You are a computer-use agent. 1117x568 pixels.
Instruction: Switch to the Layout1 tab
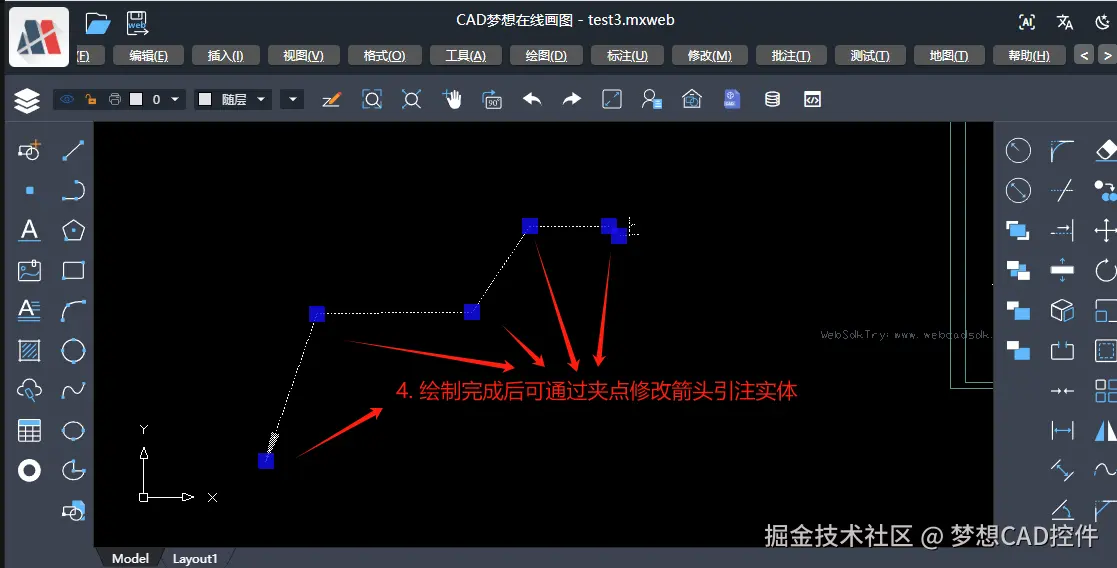[x=194, y=559]
